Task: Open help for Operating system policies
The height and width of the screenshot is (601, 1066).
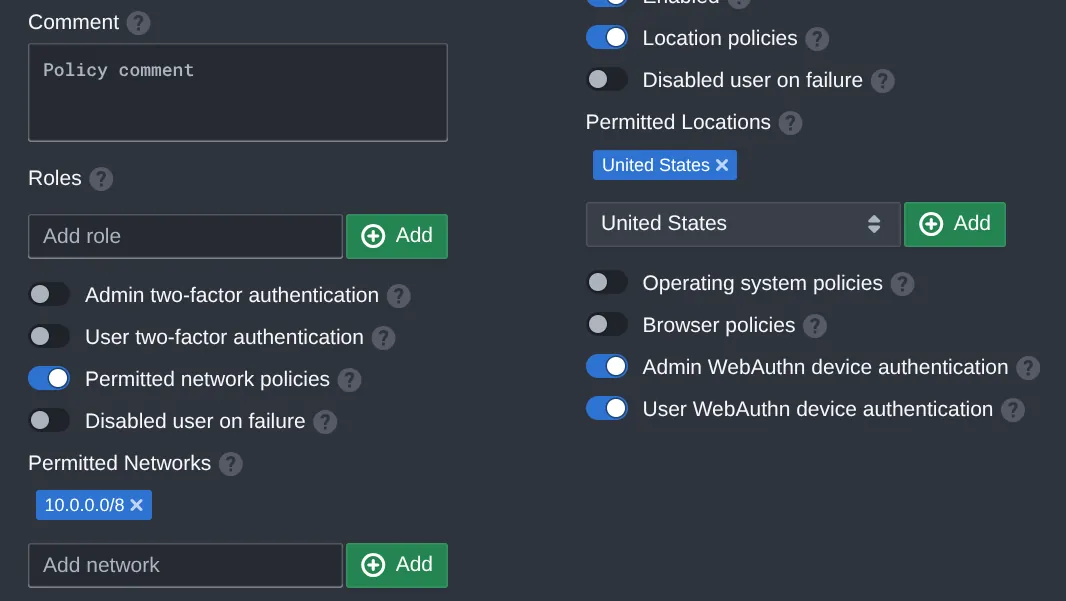Action: click(x=901, y=283)
